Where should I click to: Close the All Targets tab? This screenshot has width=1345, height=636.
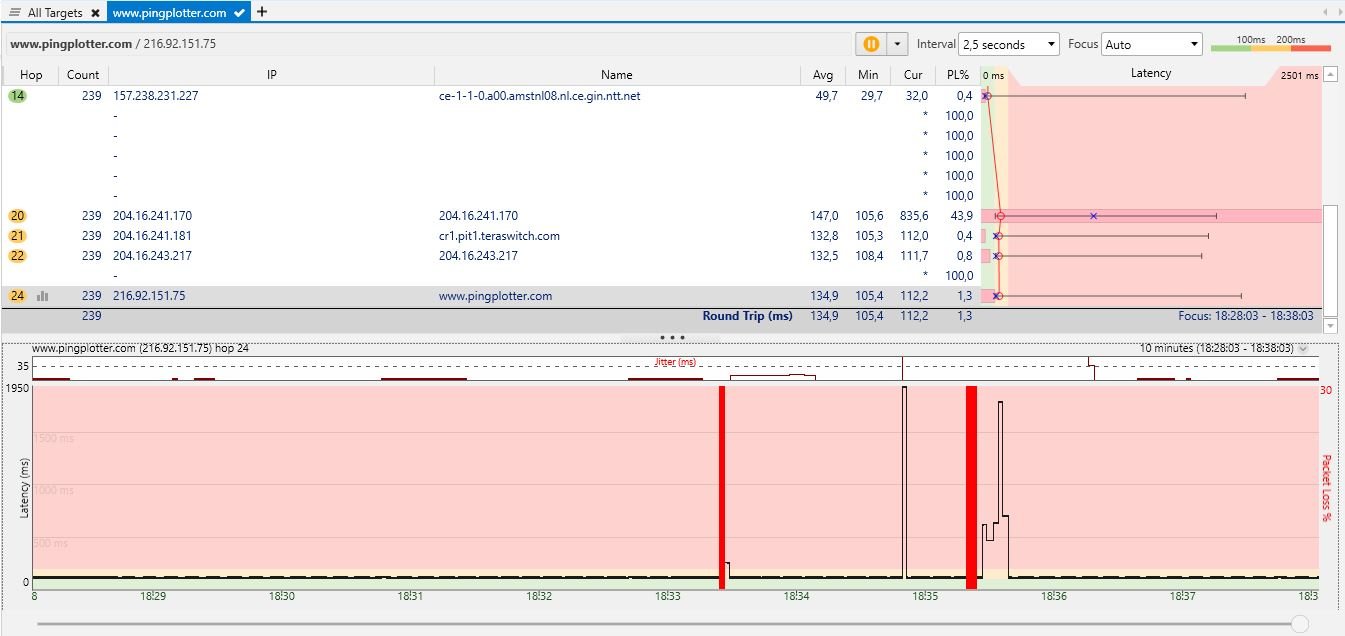(x=94, y=13)
